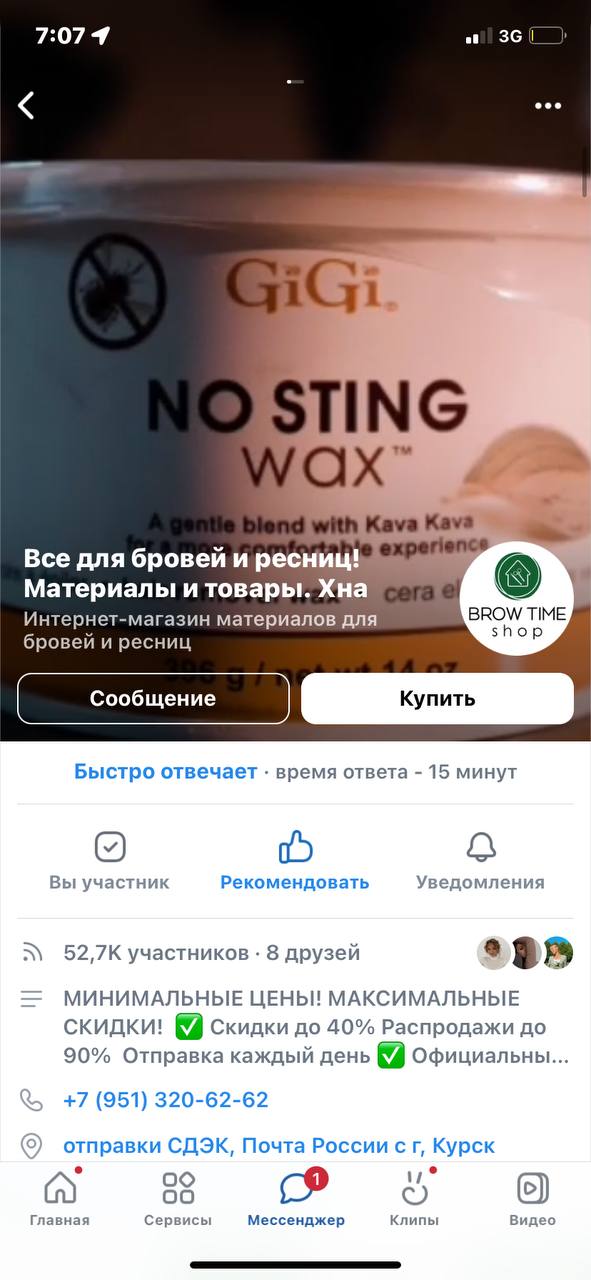Tap the Купить button
The width and height of the screenshot is (591, 1280).
[438, 698]
